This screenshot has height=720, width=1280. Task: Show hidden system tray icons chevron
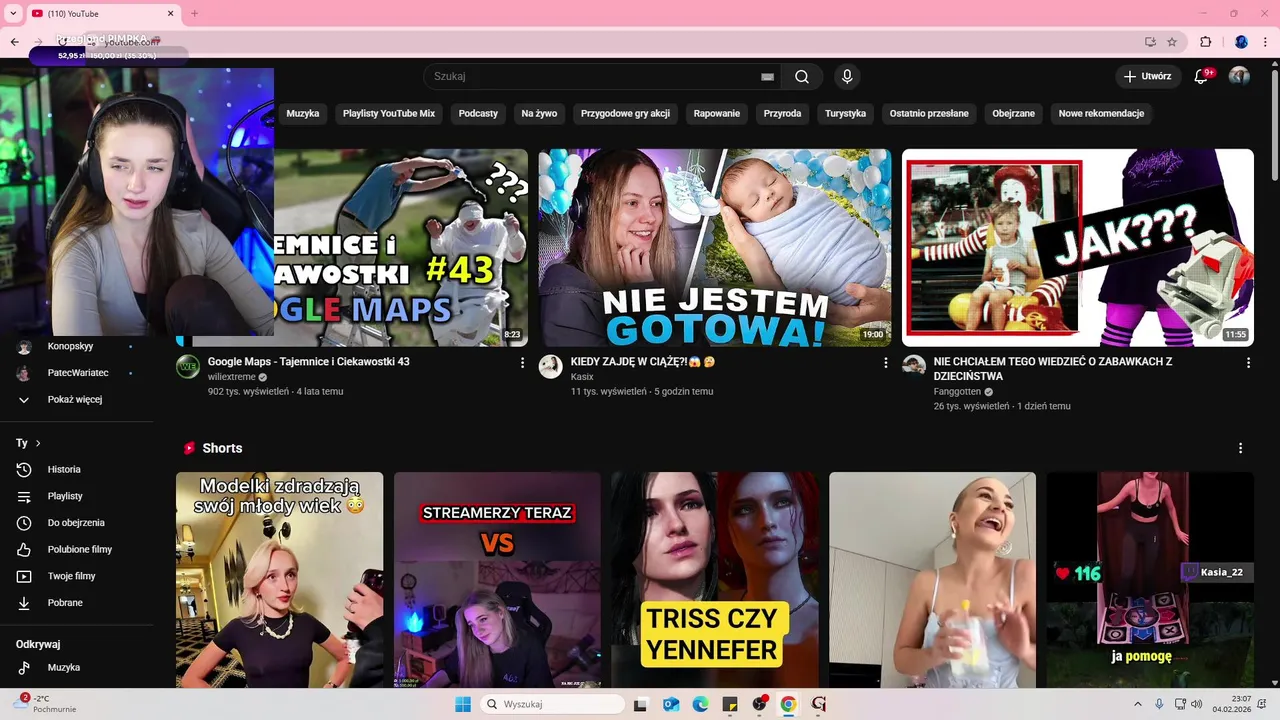pyautogui.click(x=1137, y=704)
